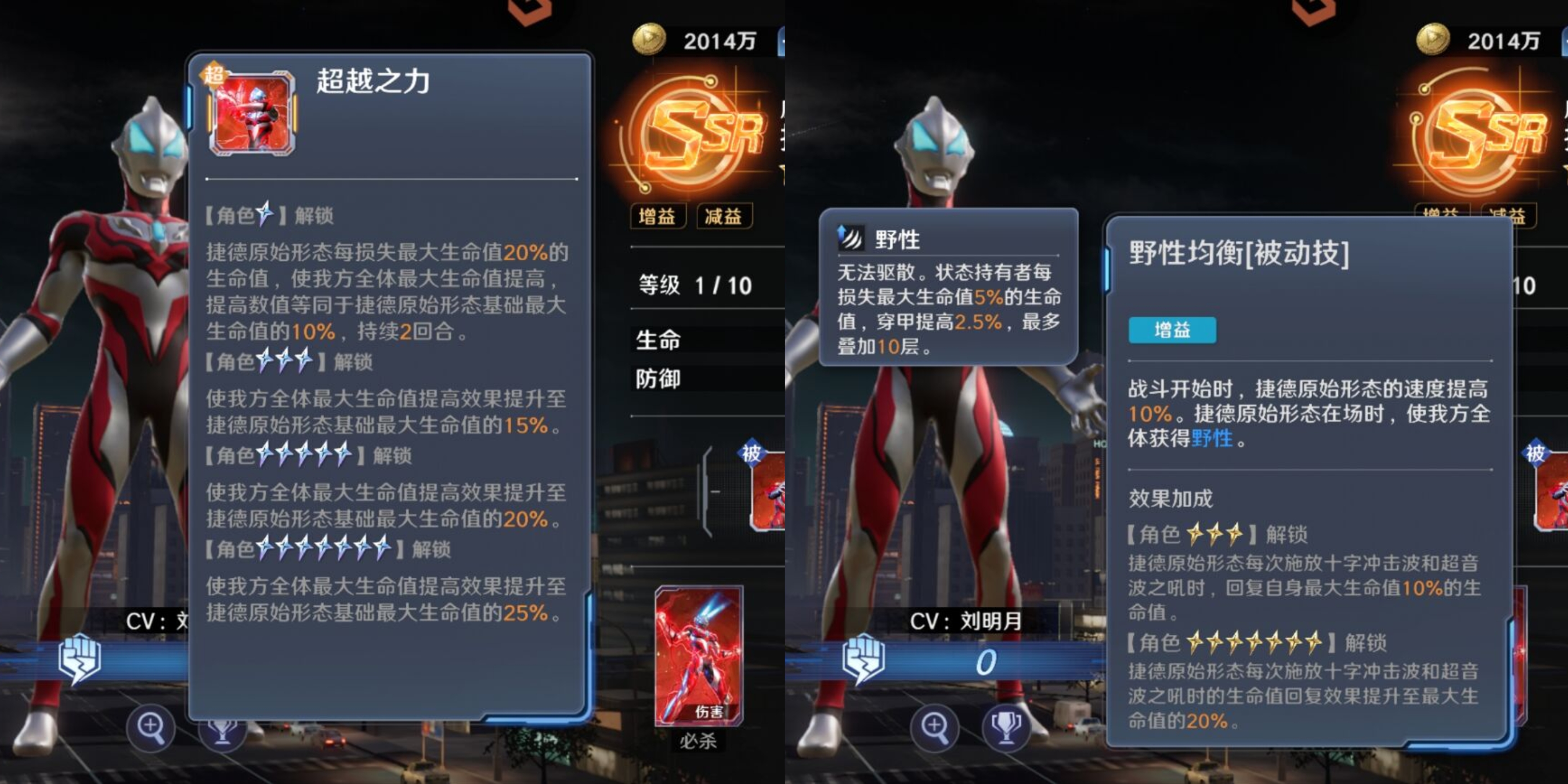Tap the 等级 1 / 10 level text
Viewport: 1568px width, 784px height.
point(694,286)
